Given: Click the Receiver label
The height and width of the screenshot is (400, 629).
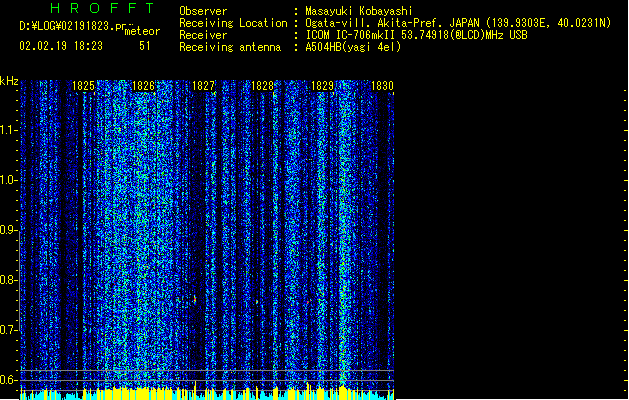Looking at the screenshot, I should tap(203, 35).
